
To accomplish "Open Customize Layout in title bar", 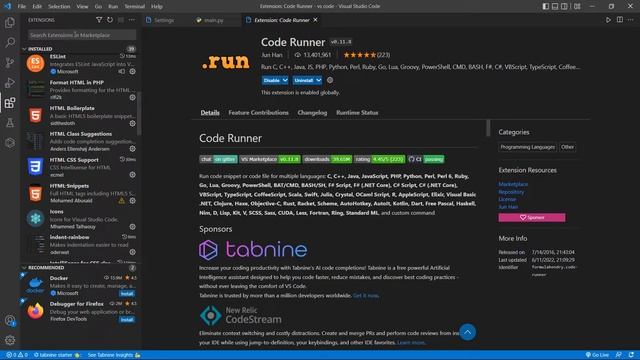I will (x=577, y=6).
